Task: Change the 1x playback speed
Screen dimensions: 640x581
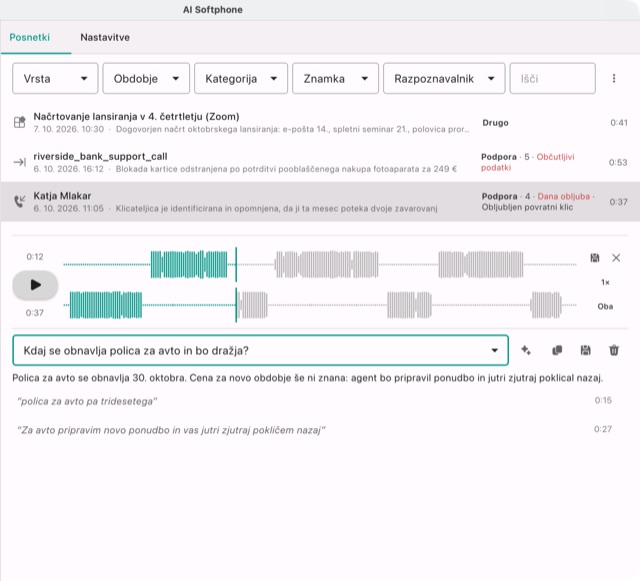Action: click(x=605, y=282)
